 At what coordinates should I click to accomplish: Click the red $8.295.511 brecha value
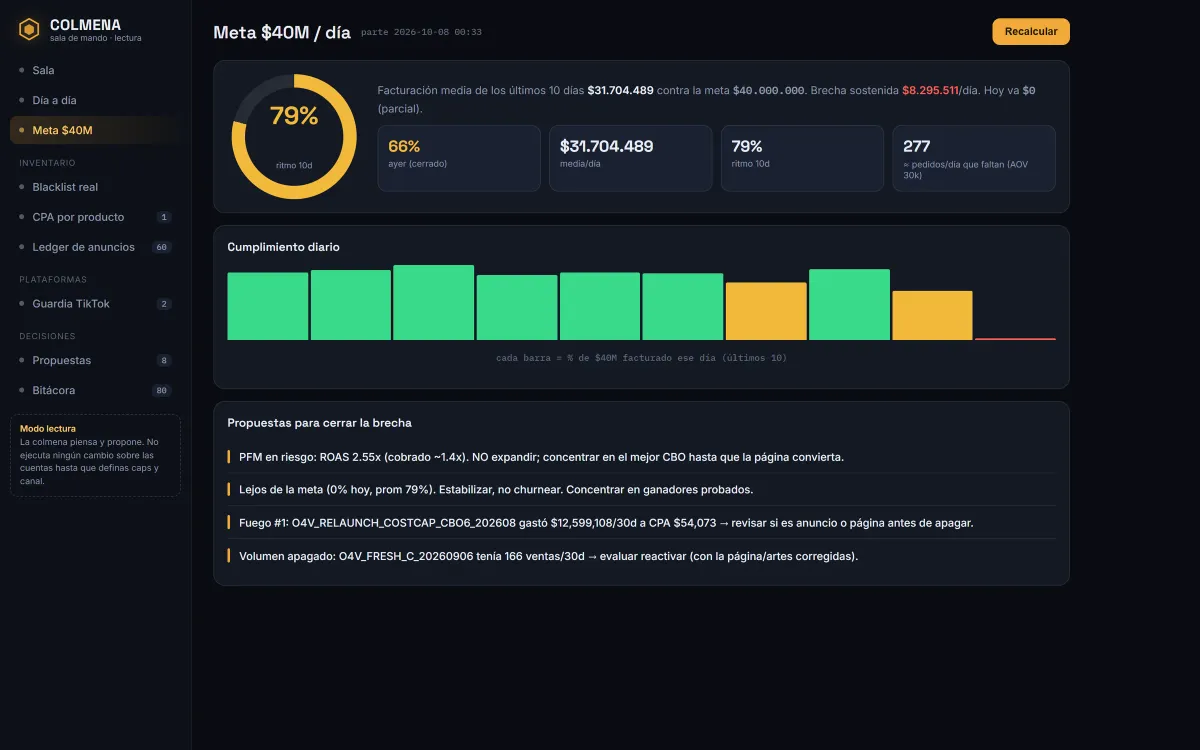click(x=930, y=90)
